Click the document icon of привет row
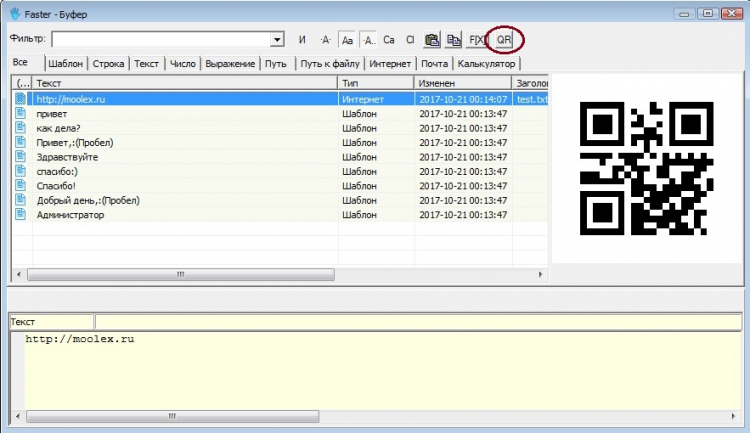The width and height of the screenshot is (750, 433). (x=20, y=113)
